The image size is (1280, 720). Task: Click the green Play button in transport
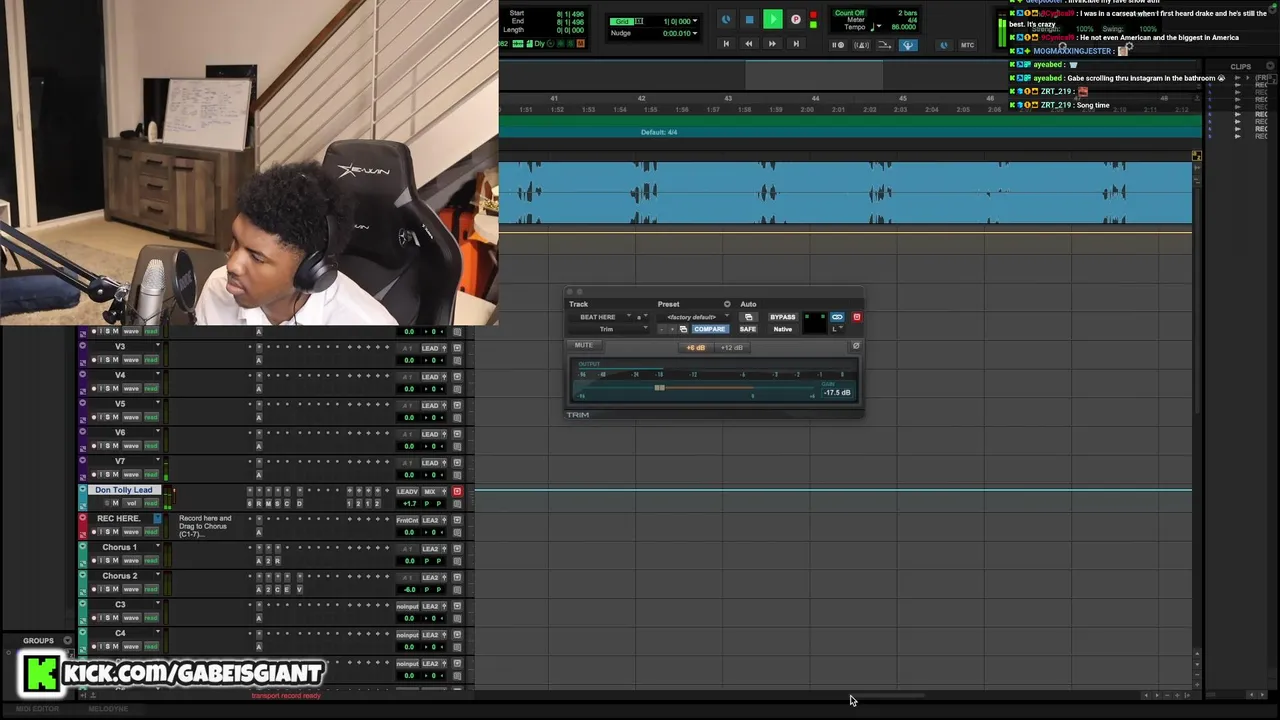[x=772, y=19]
